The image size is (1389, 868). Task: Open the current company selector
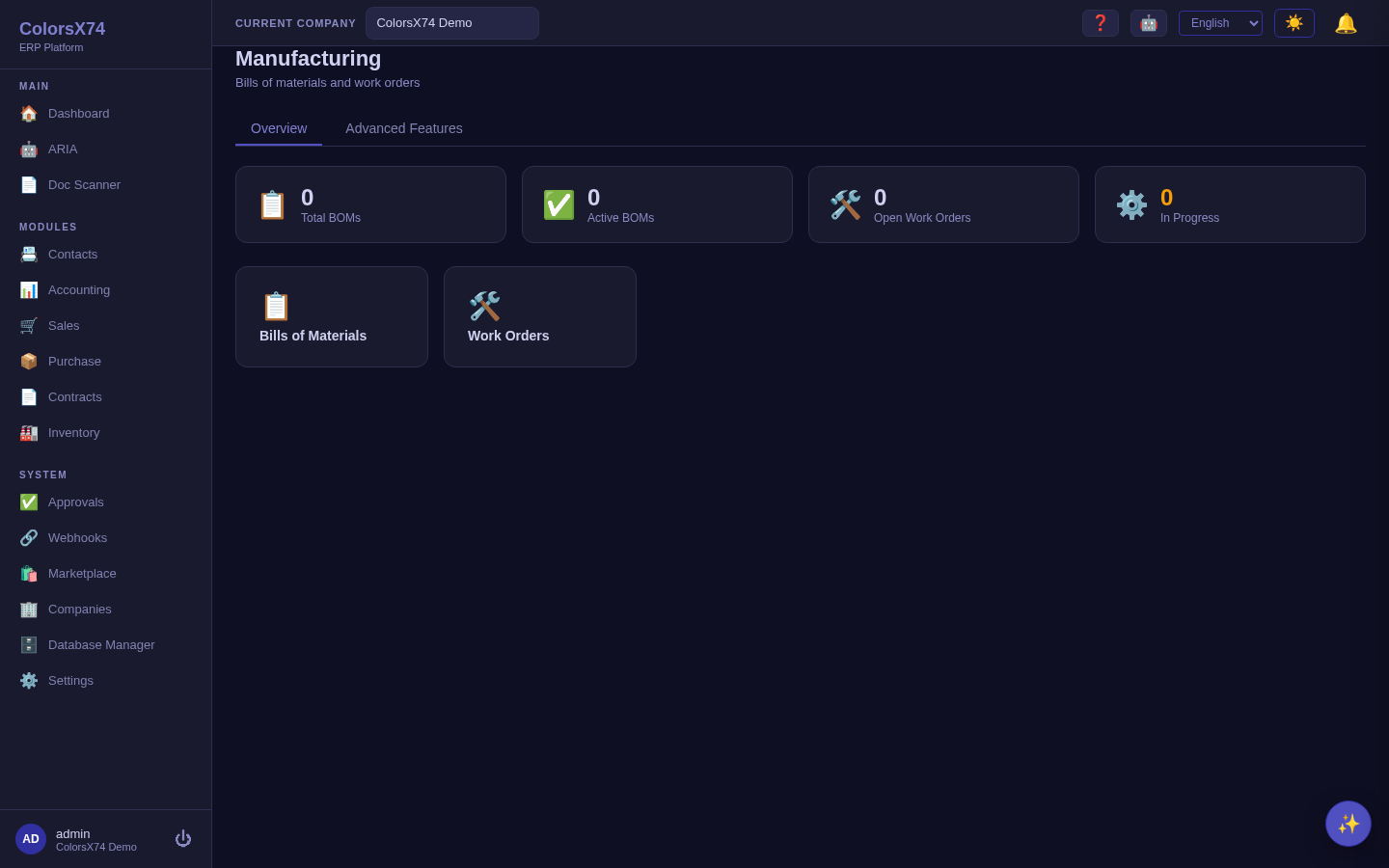point(452,23)
